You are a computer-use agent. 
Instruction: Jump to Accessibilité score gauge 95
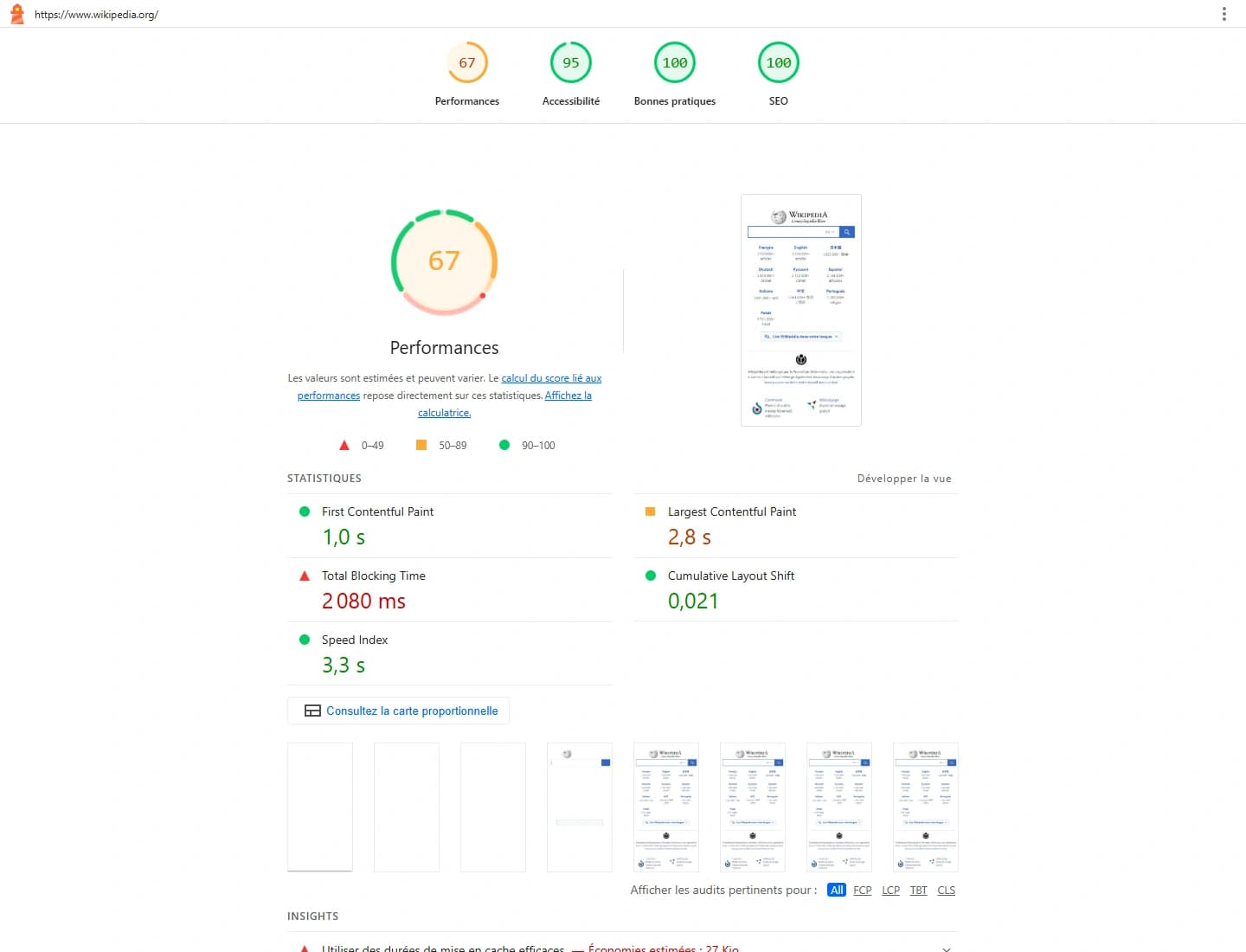571,62
